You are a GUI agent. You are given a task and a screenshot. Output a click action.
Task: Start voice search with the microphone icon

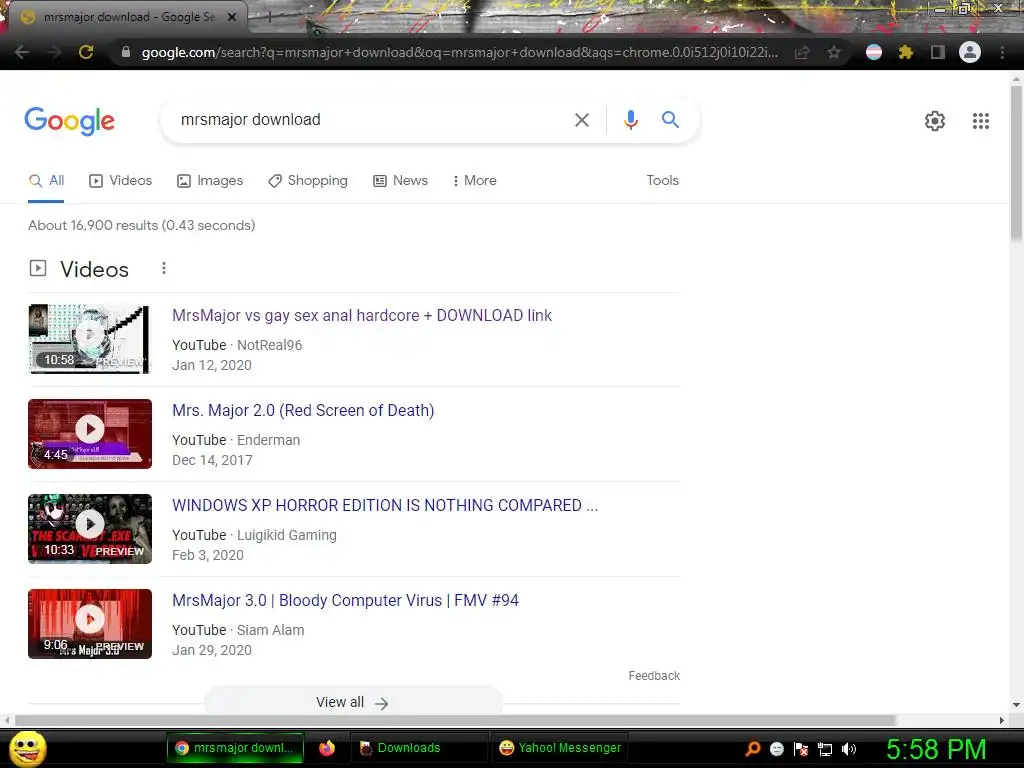[630, 120]
